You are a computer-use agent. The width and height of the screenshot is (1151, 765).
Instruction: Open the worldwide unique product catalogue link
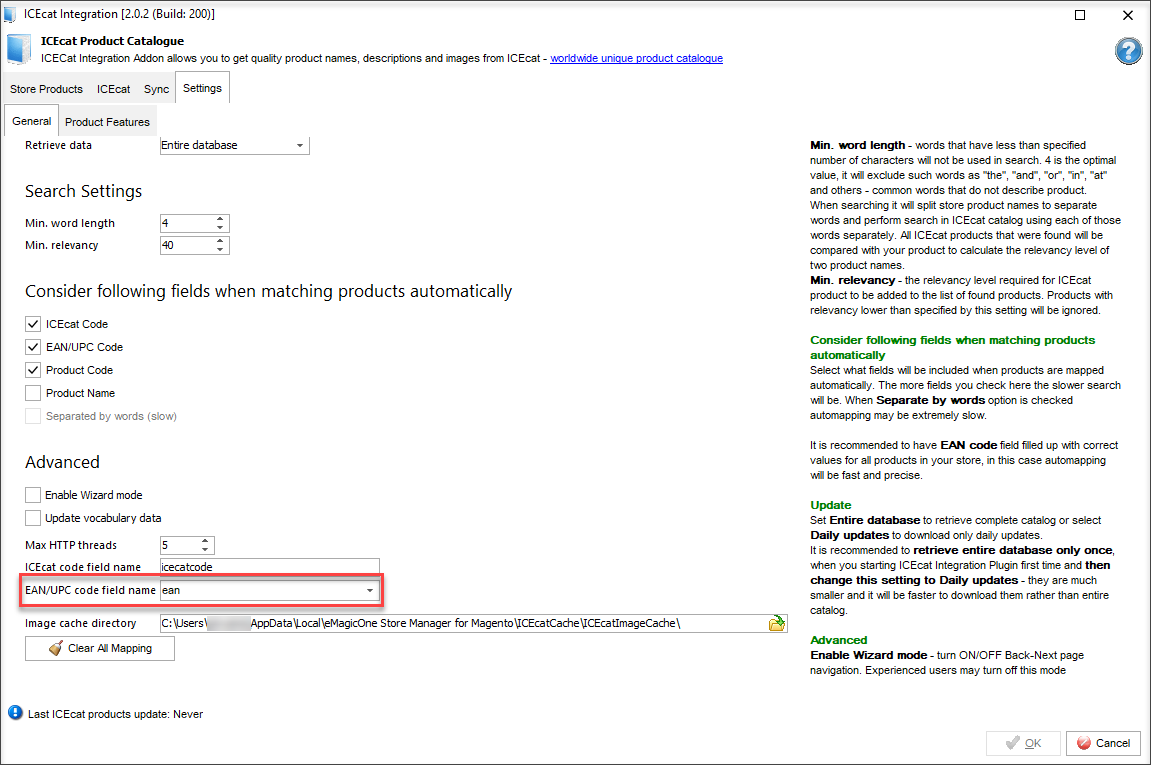[636, 58]
